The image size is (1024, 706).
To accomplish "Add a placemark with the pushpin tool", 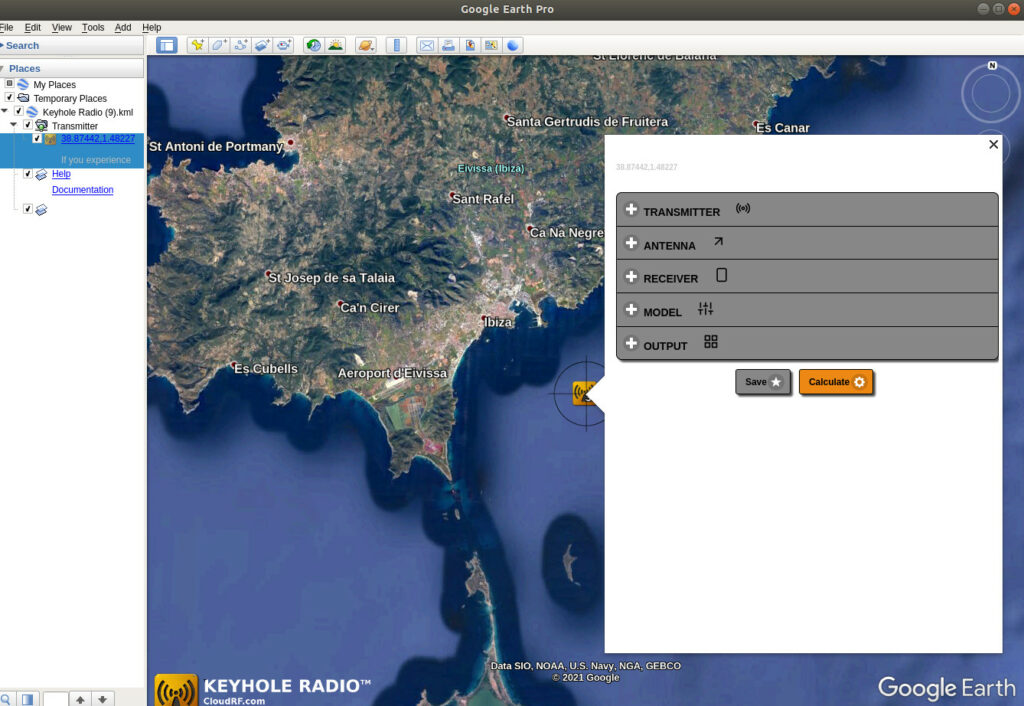I will 197,45.
